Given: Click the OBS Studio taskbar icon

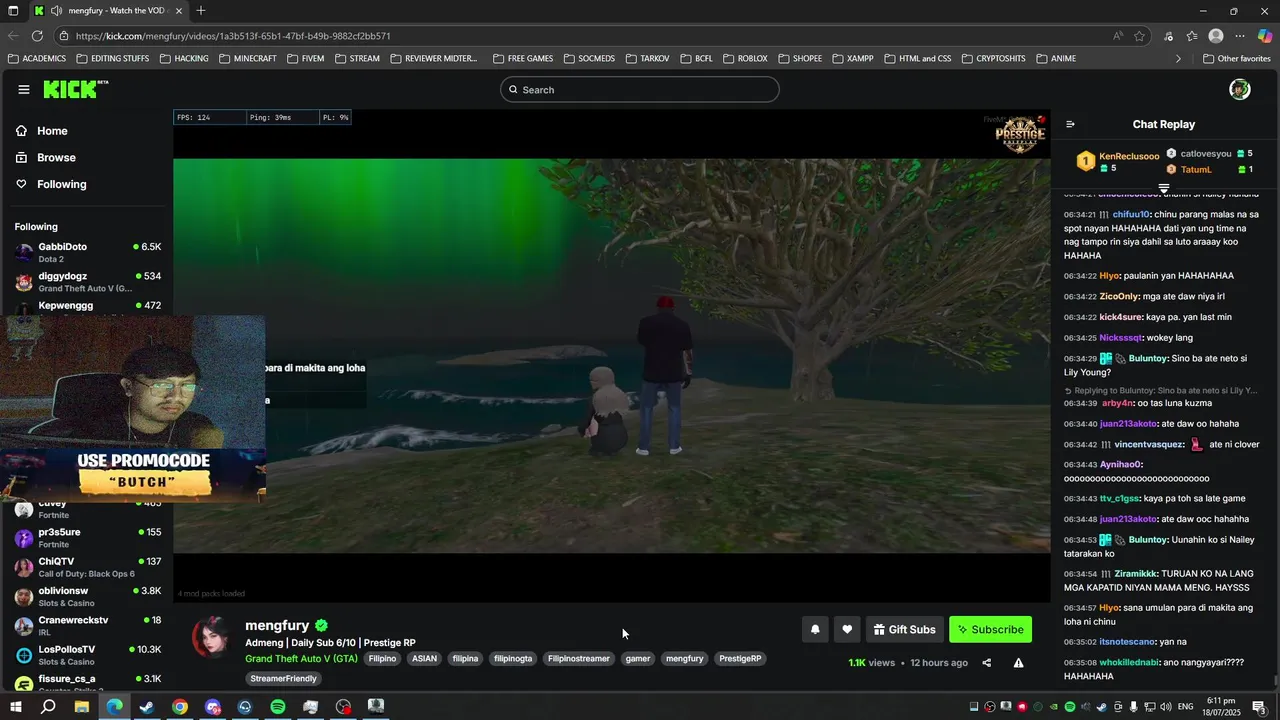Looking at the screenshot, I should [344, 707].
